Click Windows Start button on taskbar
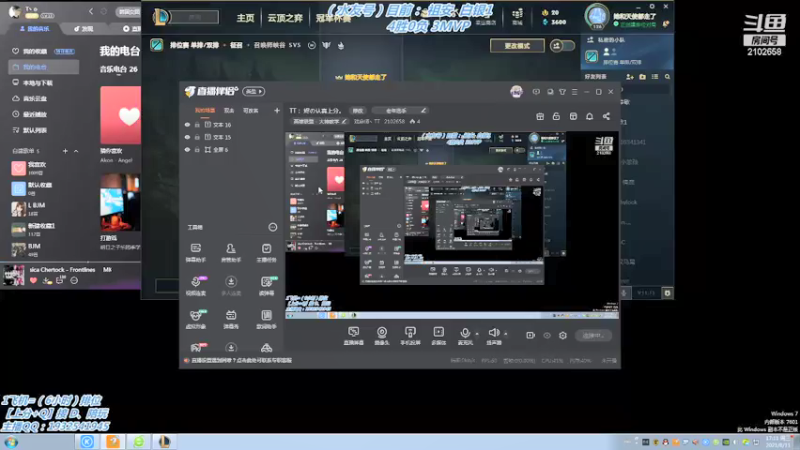800x450 pixels. tap(11, 442)
